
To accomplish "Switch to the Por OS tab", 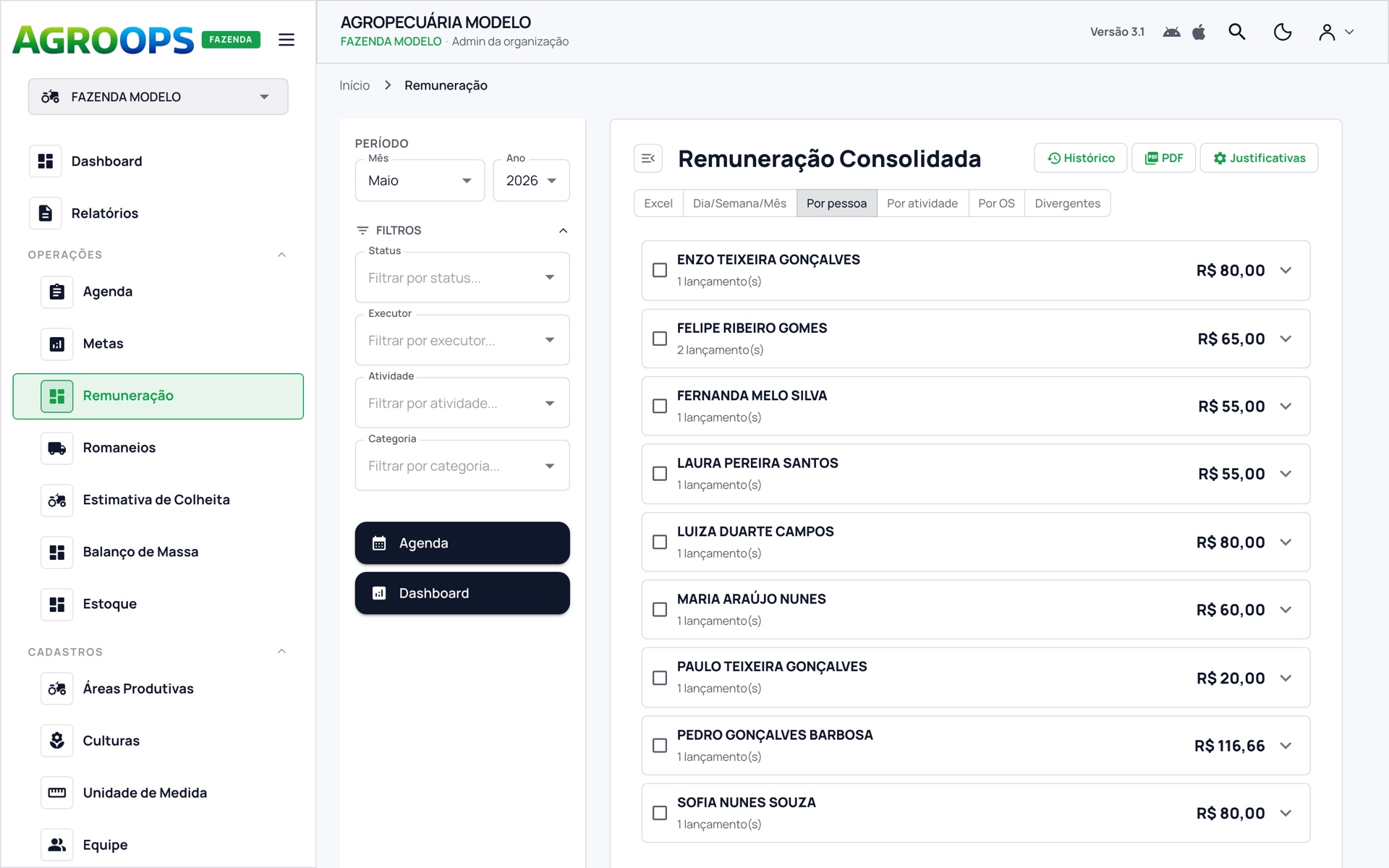I will 996,203.
